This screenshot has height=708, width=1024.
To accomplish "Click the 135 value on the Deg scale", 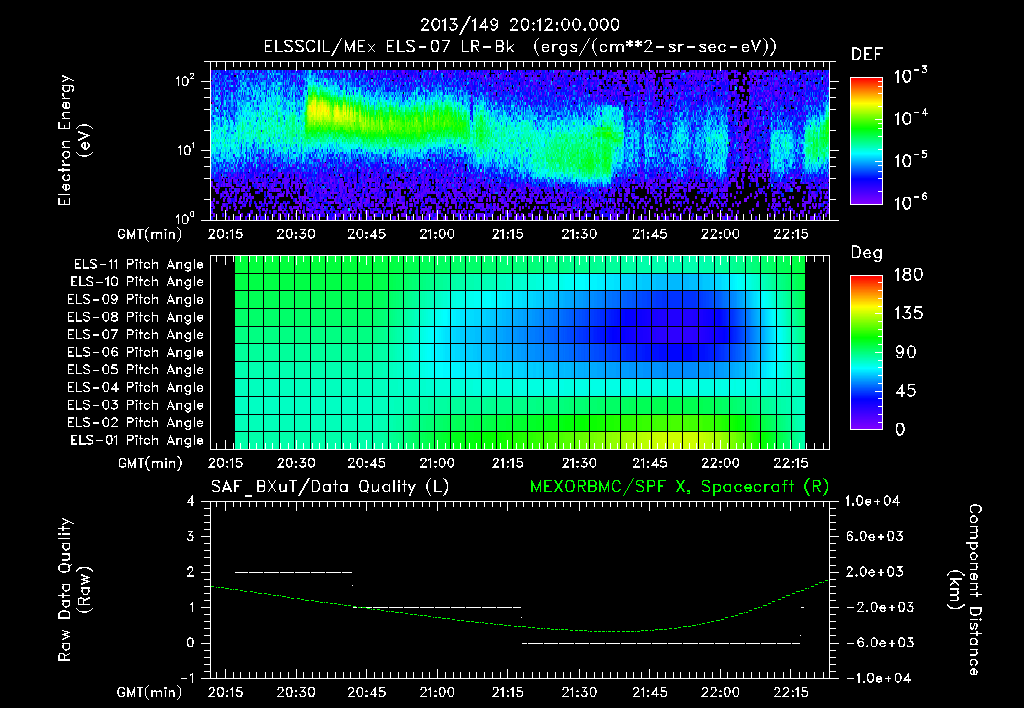I will click(909, 314).
